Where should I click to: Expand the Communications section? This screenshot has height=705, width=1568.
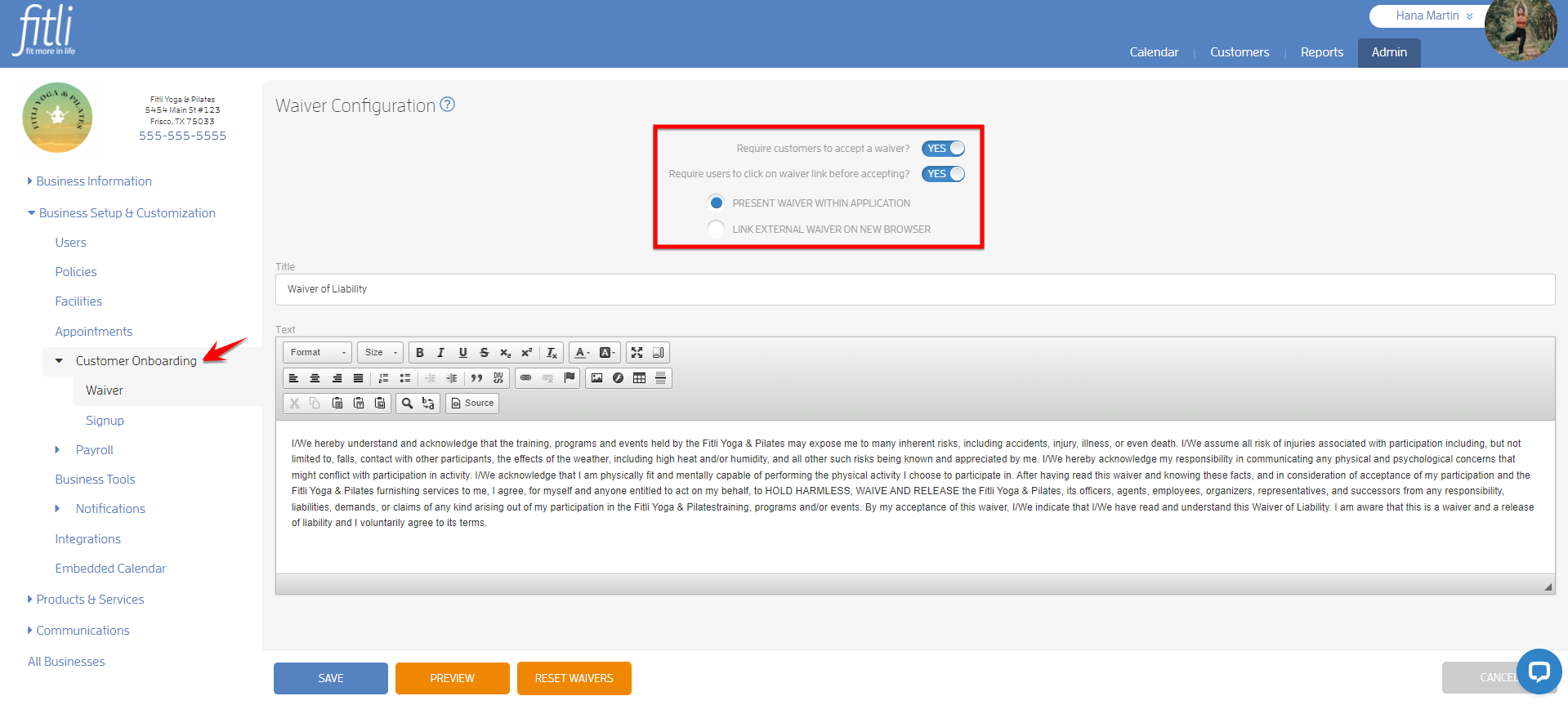pyautogui.click(x=78, y=631)
